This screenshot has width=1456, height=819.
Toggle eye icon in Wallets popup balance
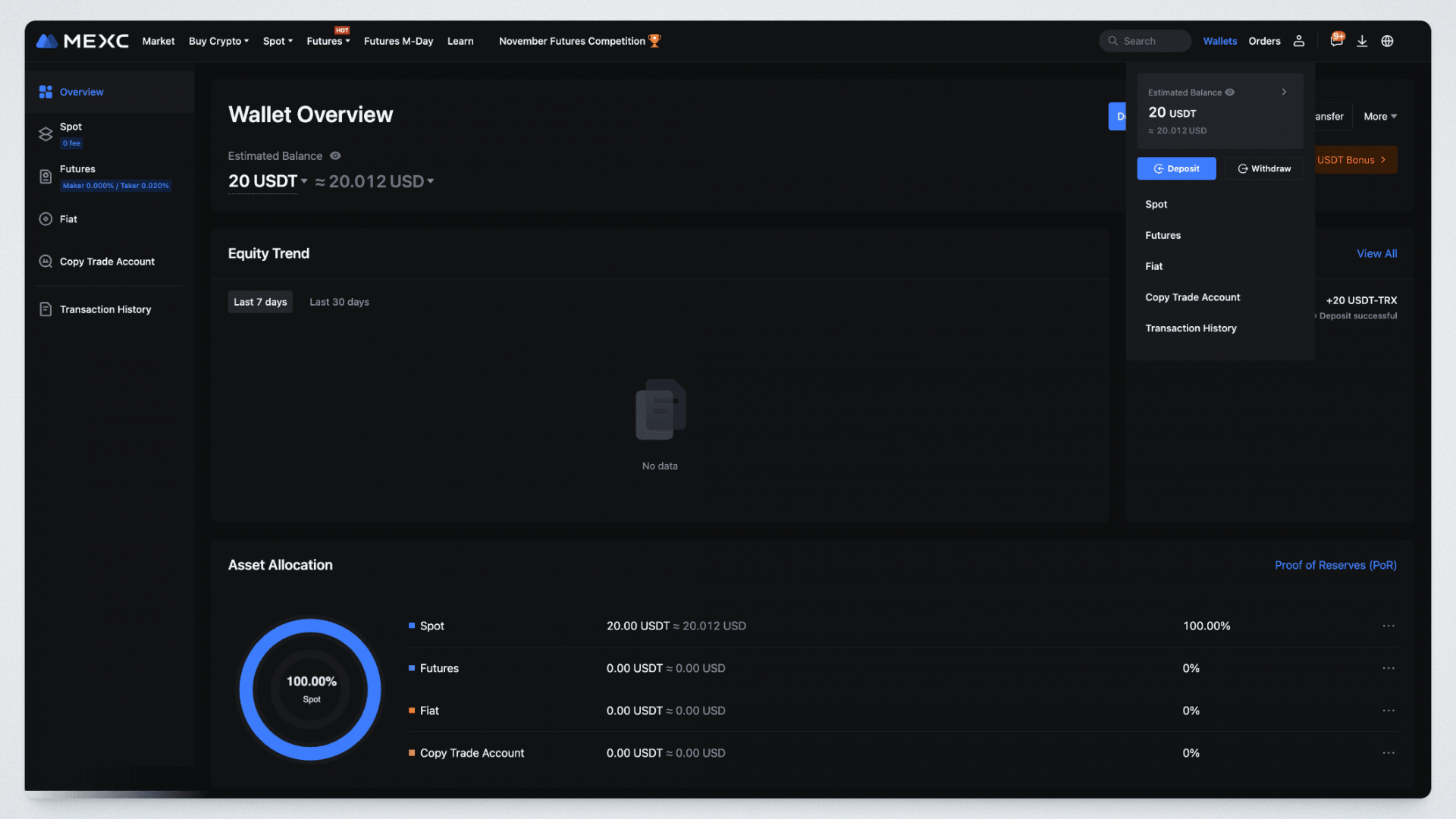(1230, 93)
